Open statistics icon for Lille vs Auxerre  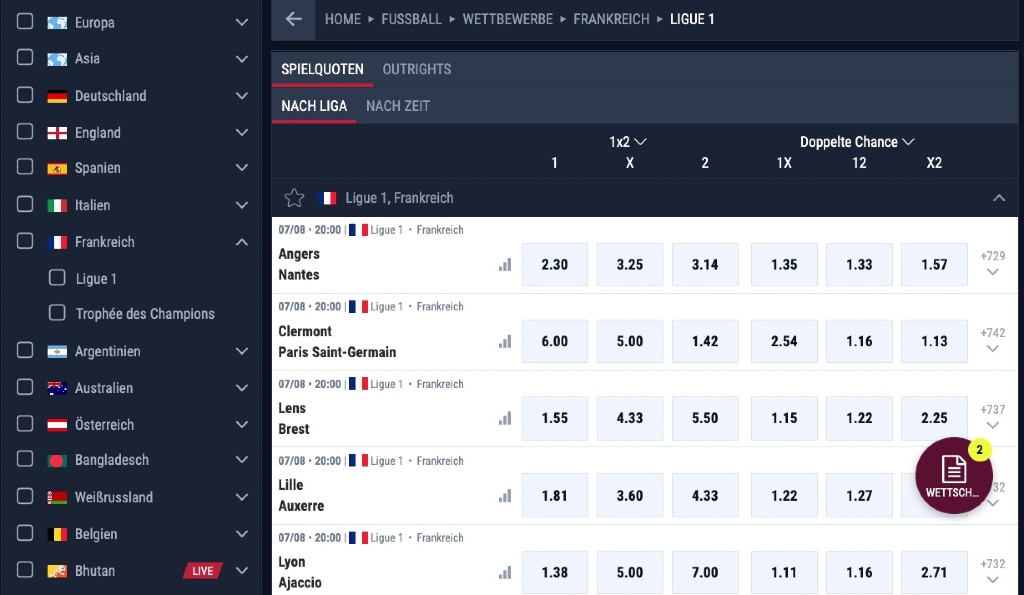click(x=505, y=496)
